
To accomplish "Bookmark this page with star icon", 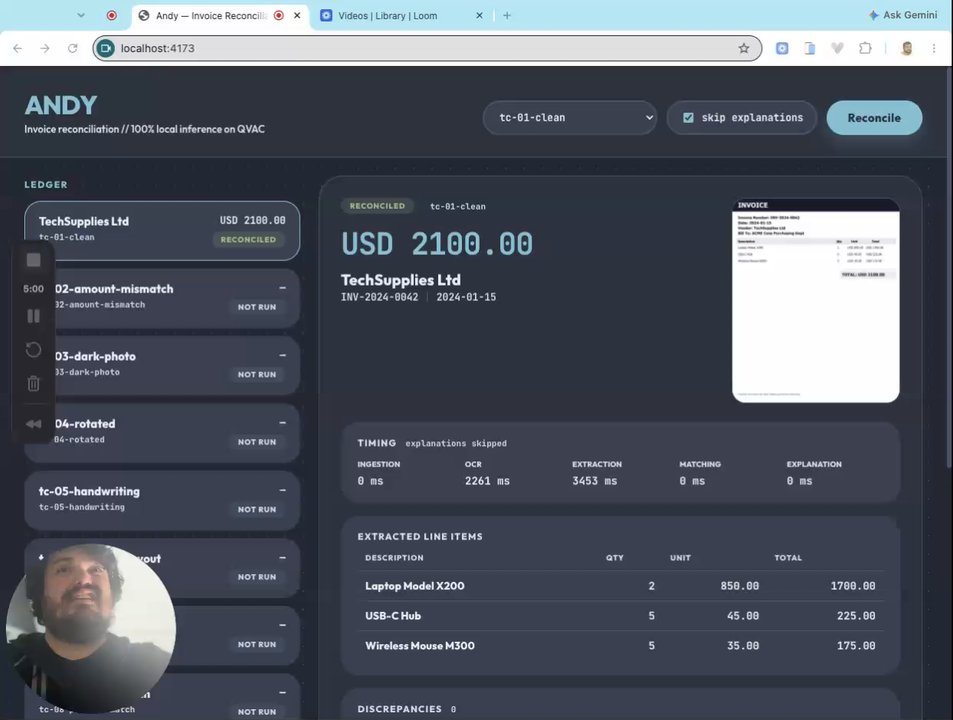I will coord(744,48).
